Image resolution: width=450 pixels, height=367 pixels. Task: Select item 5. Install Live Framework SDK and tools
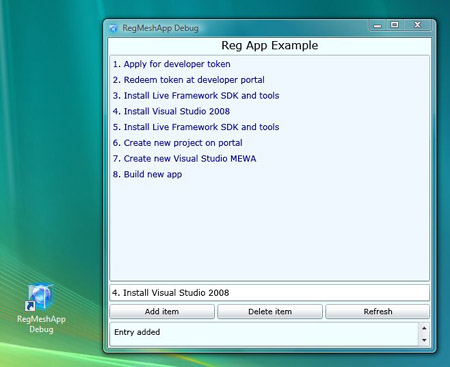[x=196, y=127]
